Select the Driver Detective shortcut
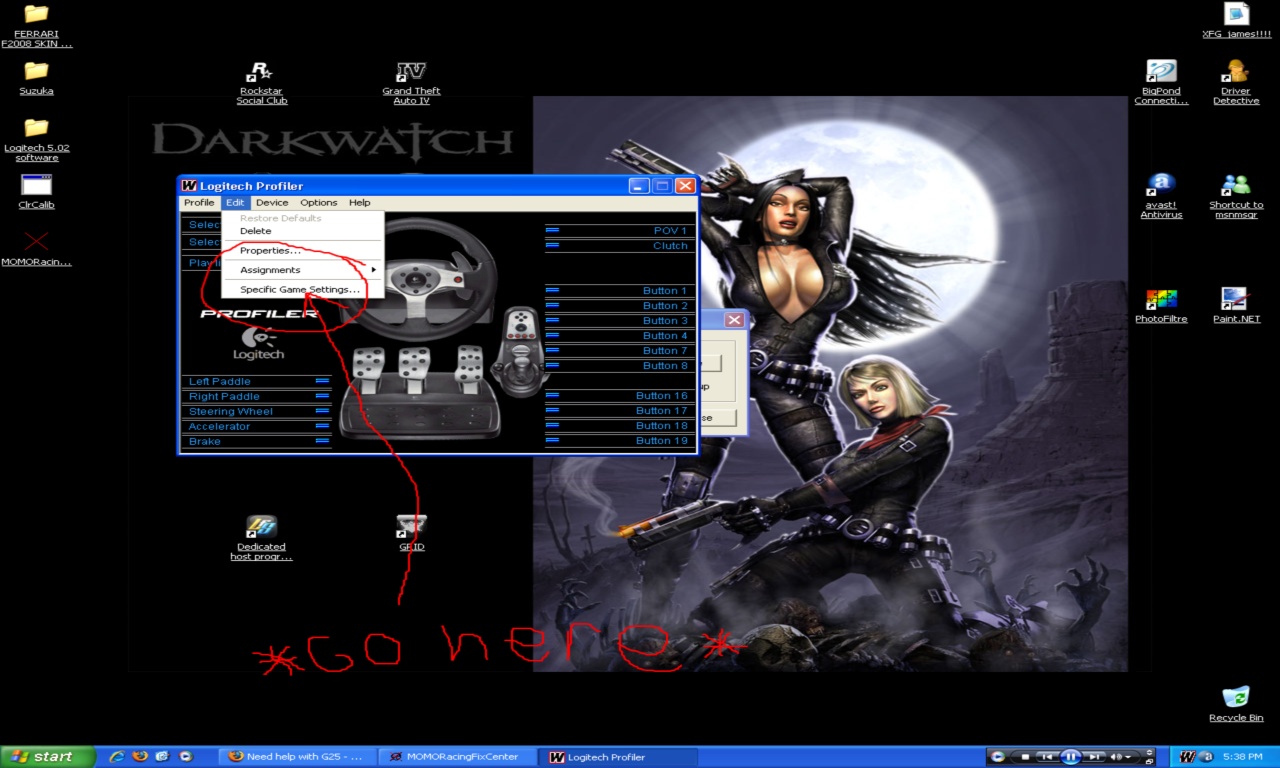 [1236, 83]
